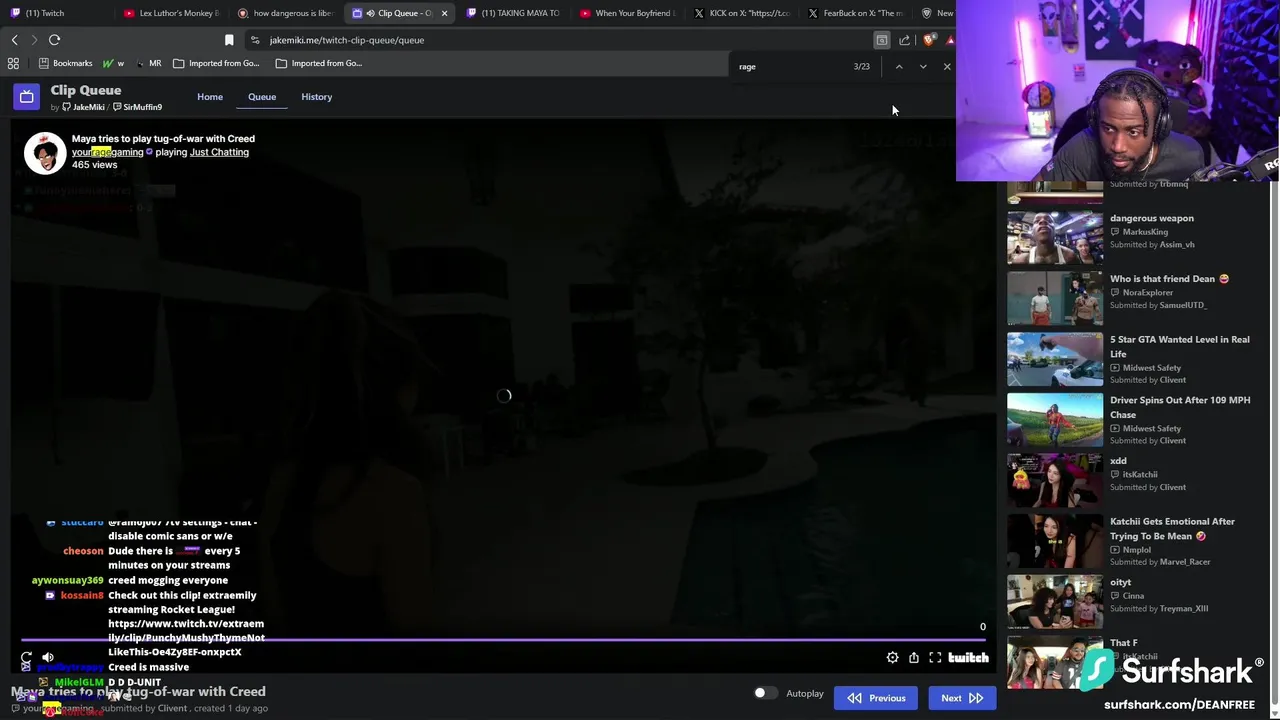This screenshot has width=1280, height=720.
Task: Click the NoraExplorer channel name
Action: [1148, 293]
